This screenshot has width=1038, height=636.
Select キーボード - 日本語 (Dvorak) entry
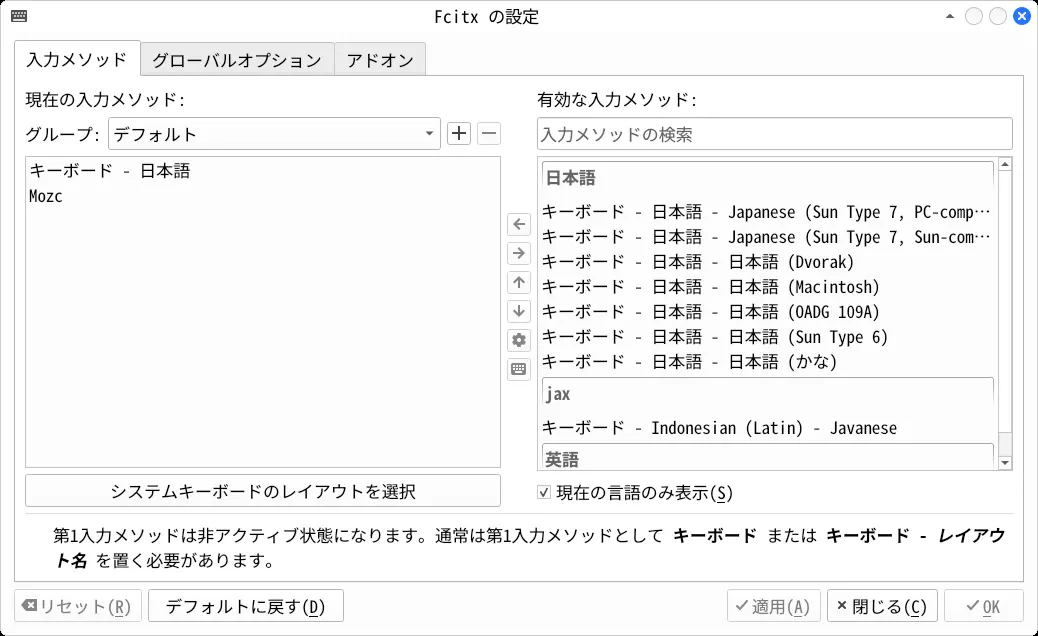click(698, 262)
